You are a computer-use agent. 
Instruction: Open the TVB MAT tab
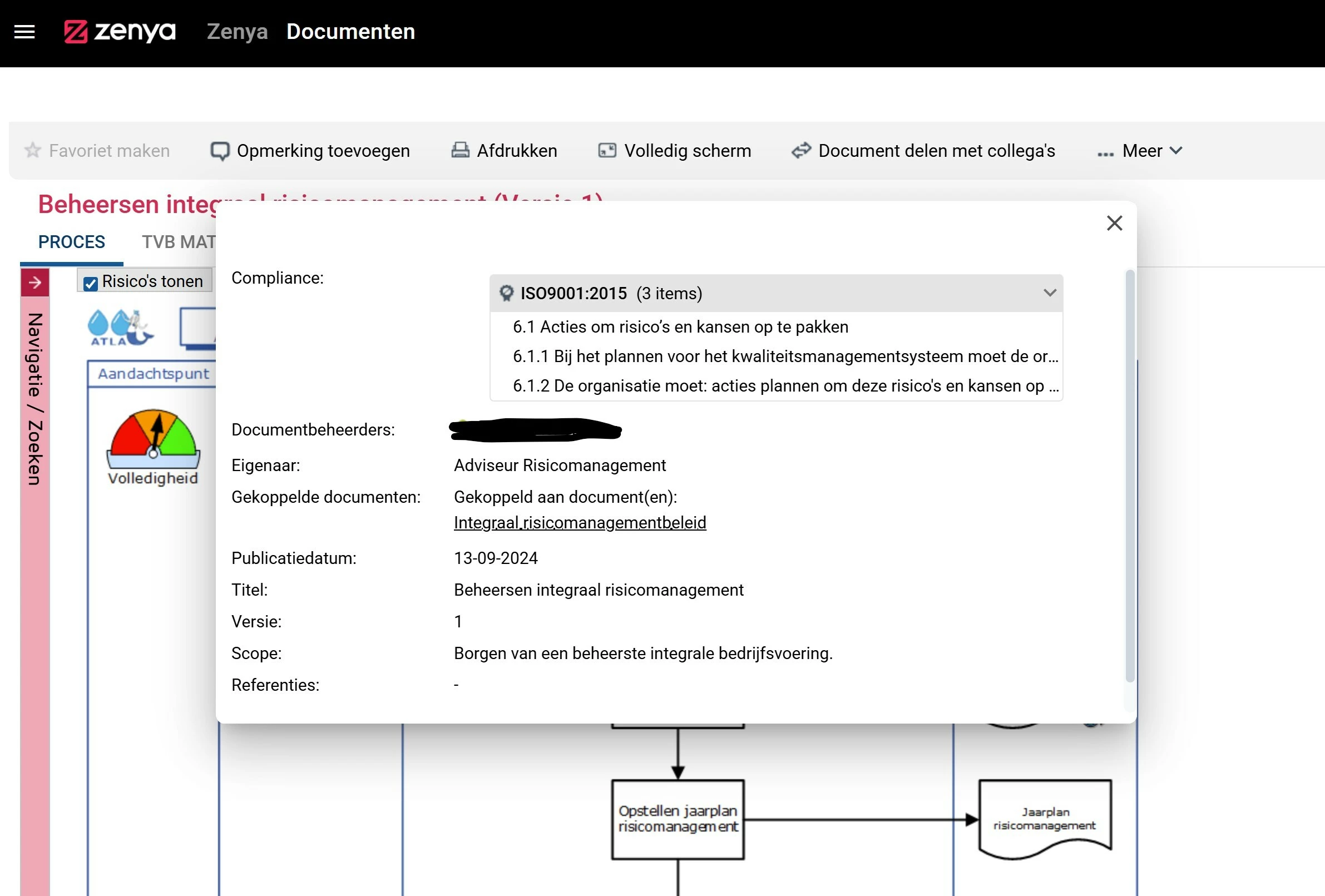179,242
